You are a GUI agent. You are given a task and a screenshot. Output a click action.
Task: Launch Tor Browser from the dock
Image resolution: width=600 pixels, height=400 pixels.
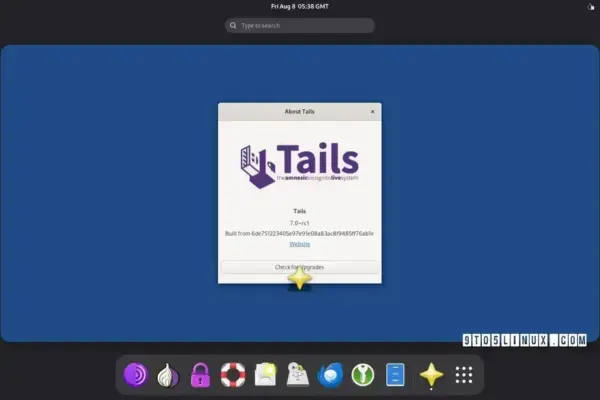click(135, 375)
